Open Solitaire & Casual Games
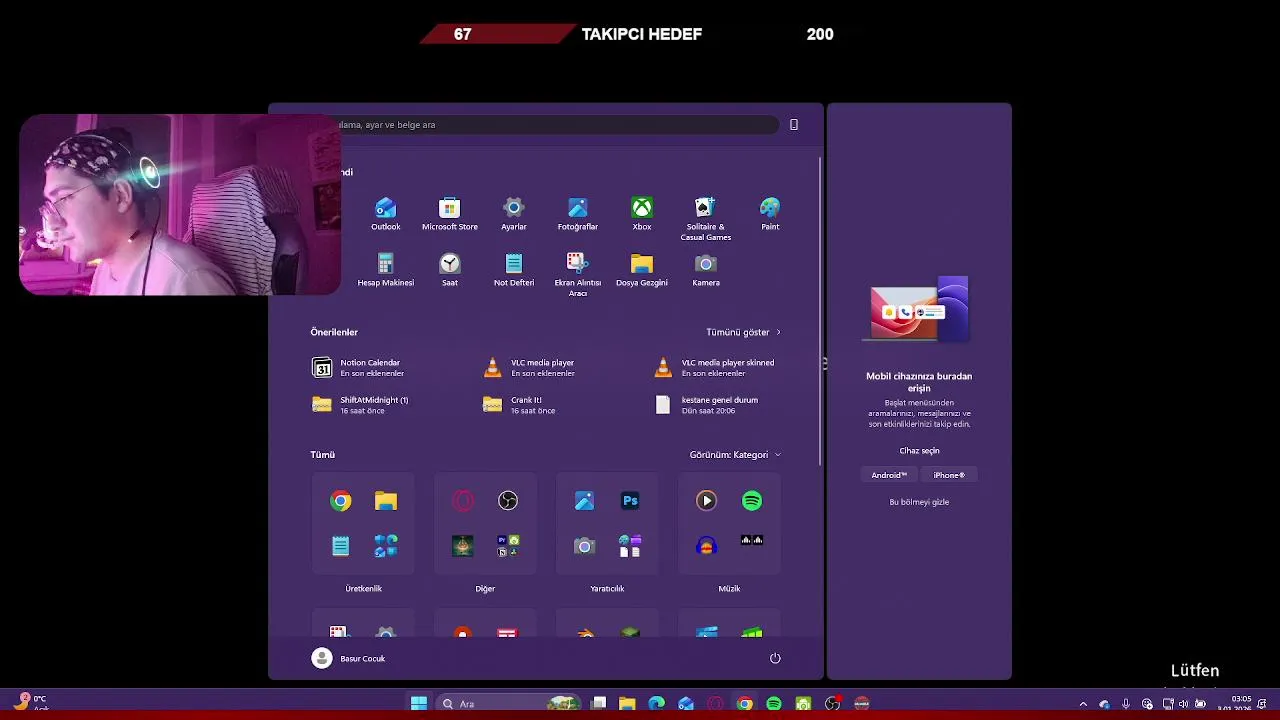Image resolution: width=1280 pixels, height=720 pixels. (706, 219)
